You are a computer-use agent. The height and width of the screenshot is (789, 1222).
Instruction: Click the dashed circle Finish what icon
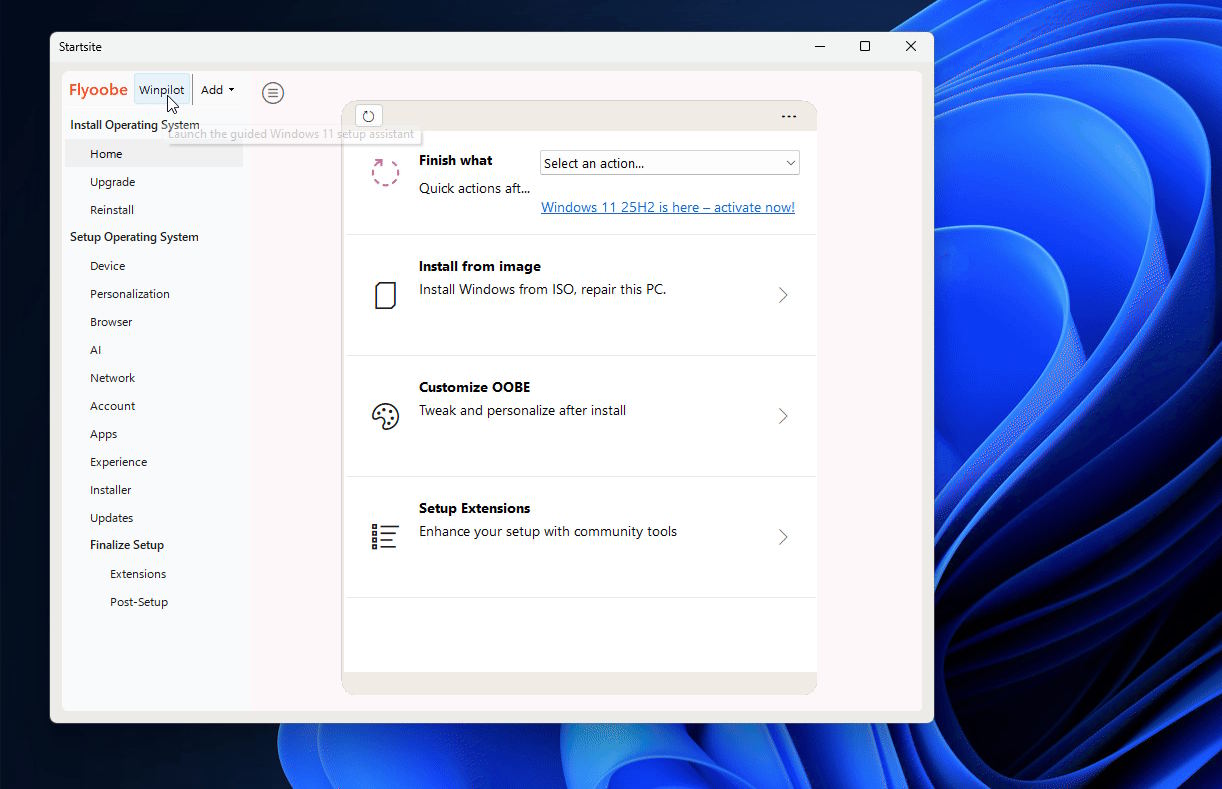coord(385,172)
